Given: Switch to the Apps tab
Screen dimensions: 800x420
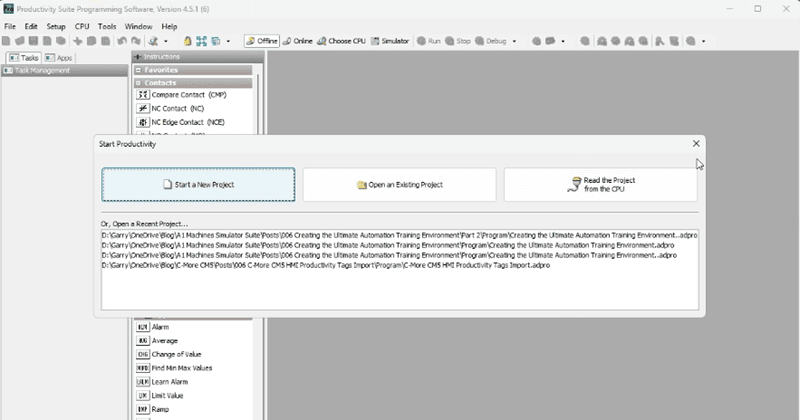Looking at the screenshot, I should pos(57,58).
